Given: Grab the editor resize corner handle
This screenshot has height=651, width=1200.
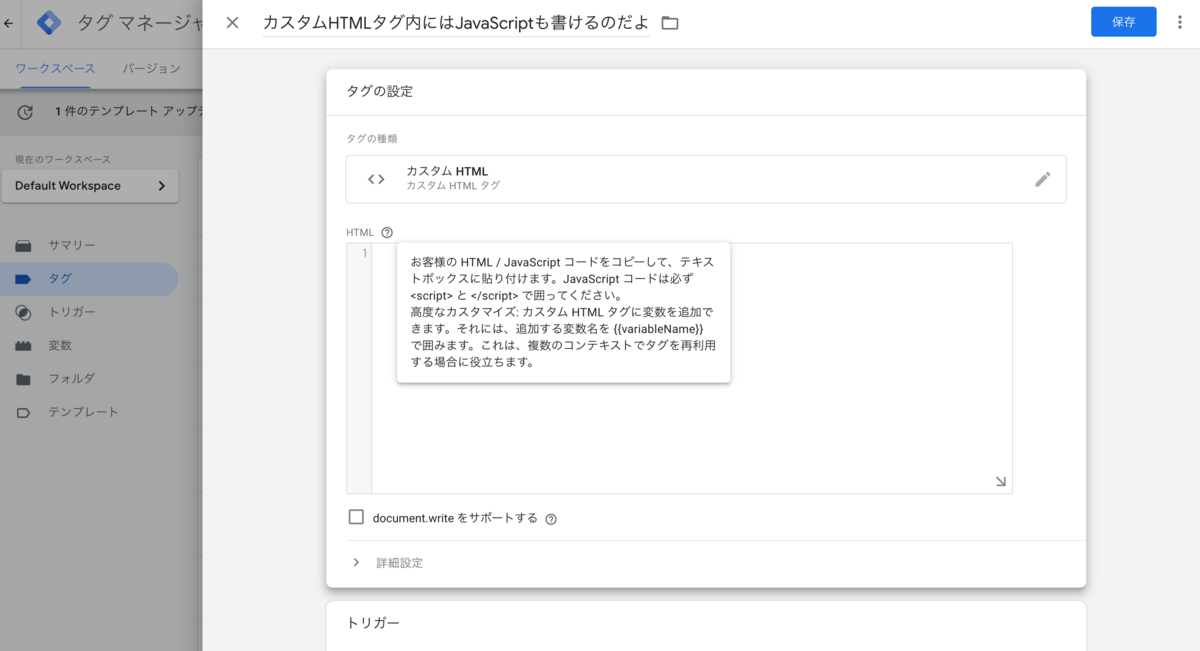Looking at the screenshot, I should click(x=1001, y=482).
